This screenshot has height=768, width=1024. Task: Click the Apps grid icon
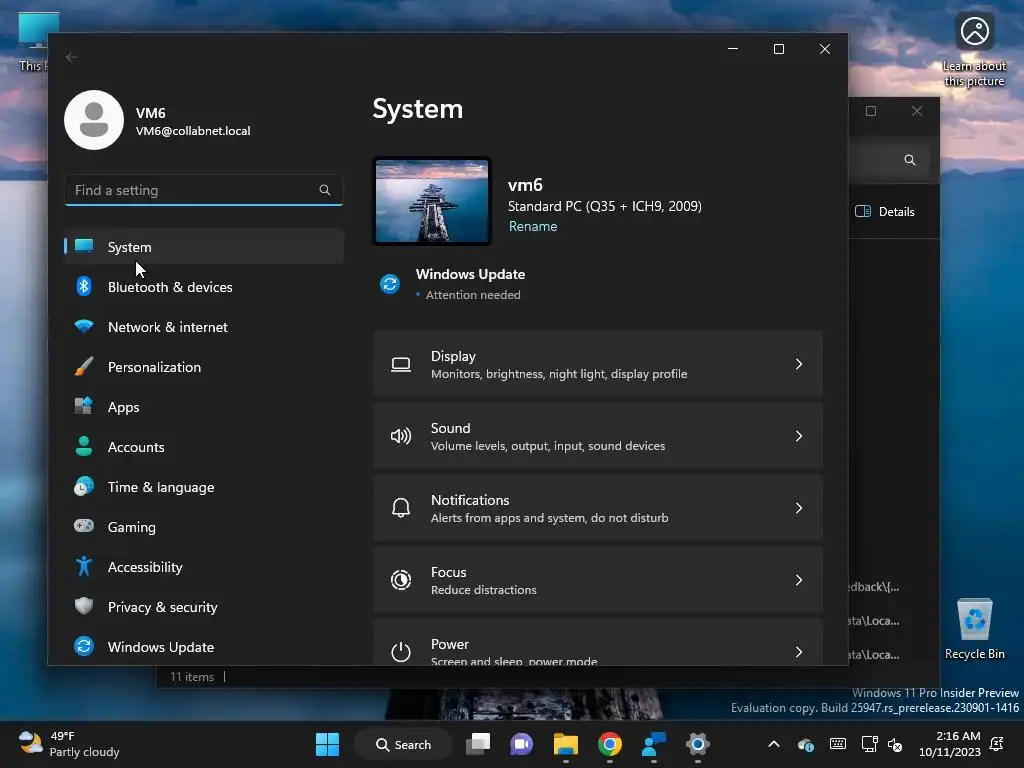click(x=84, y=406)
